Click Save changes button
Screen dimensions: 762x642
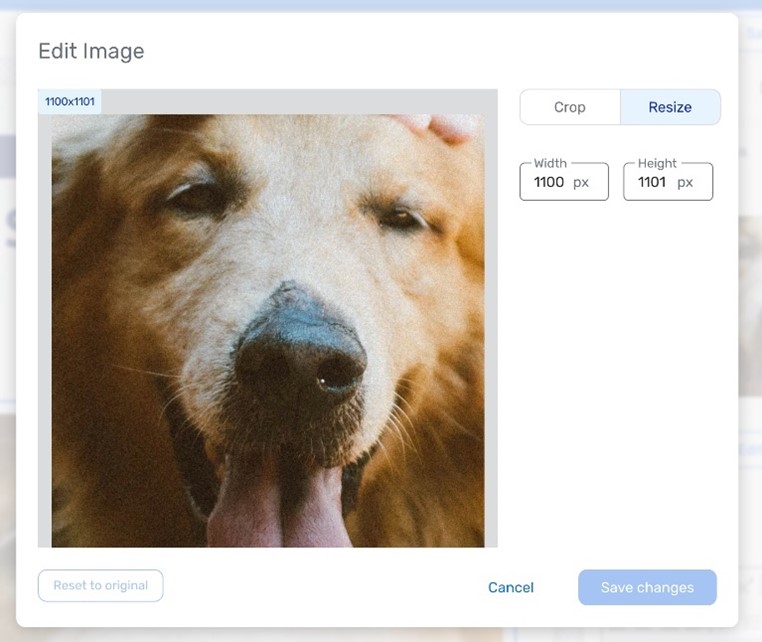pyautogui.click(x=647, y=588)
